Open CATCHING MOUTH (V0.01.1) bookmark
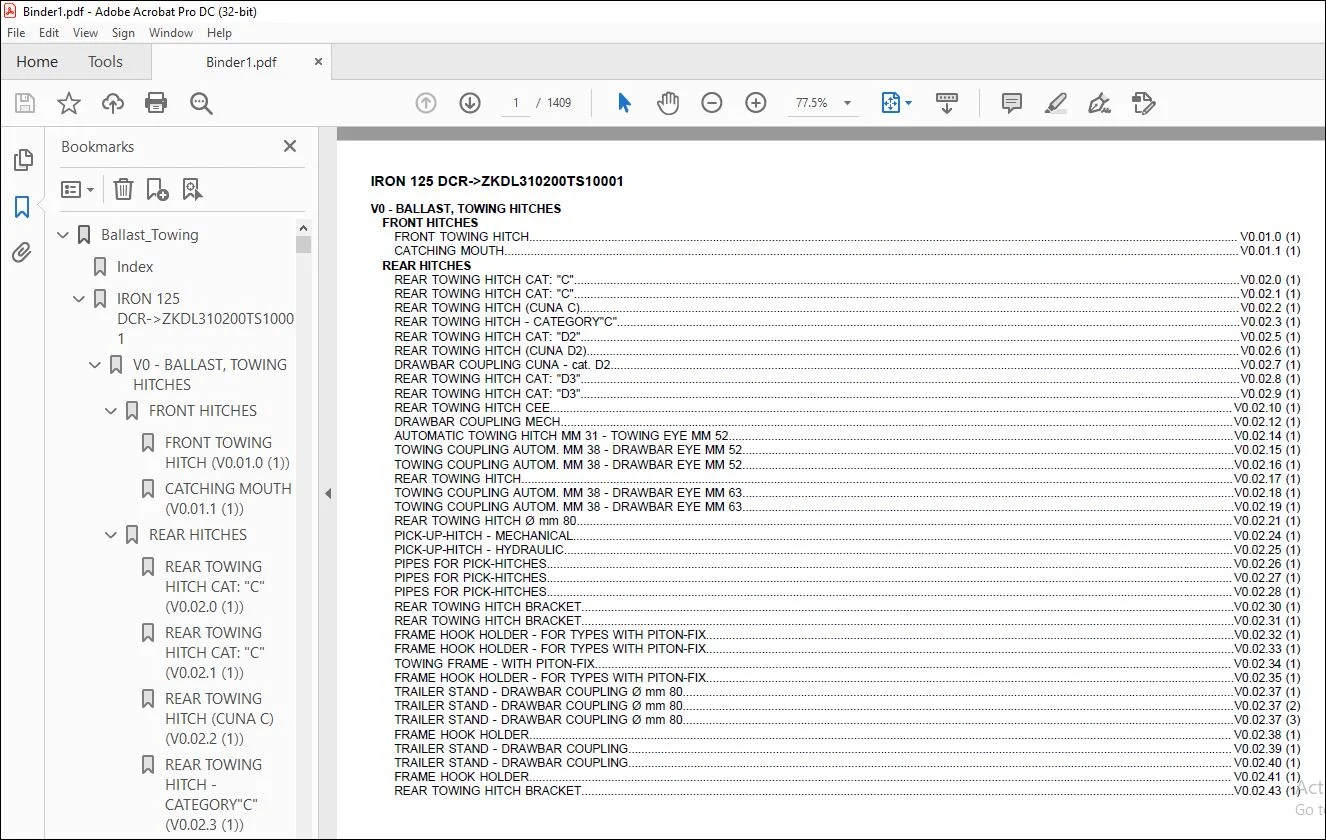This screenshot has height=840, width=1326. pos(228,499)
